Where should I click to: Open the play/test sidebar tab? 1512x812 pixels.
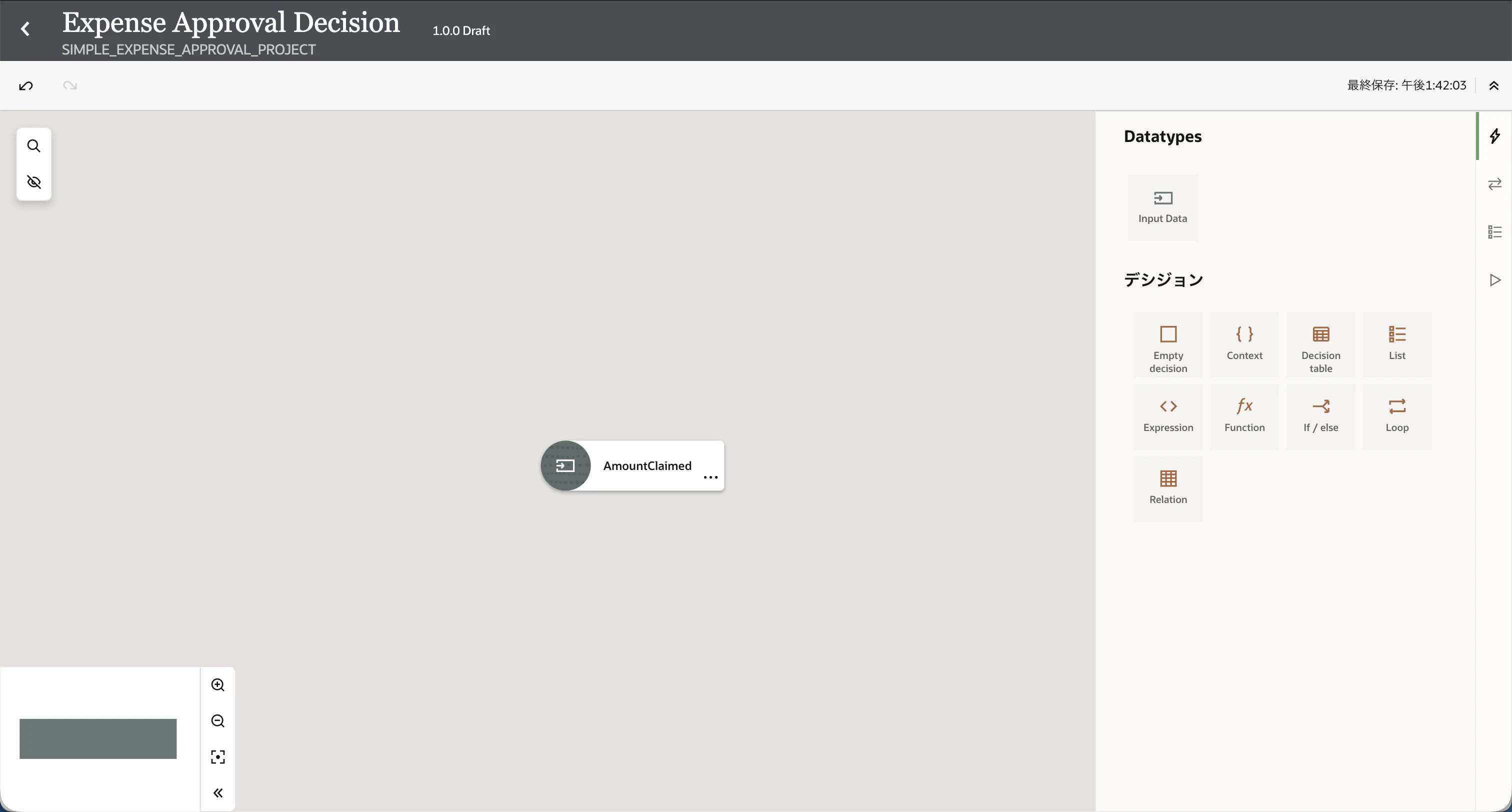tap(1494, 280)
